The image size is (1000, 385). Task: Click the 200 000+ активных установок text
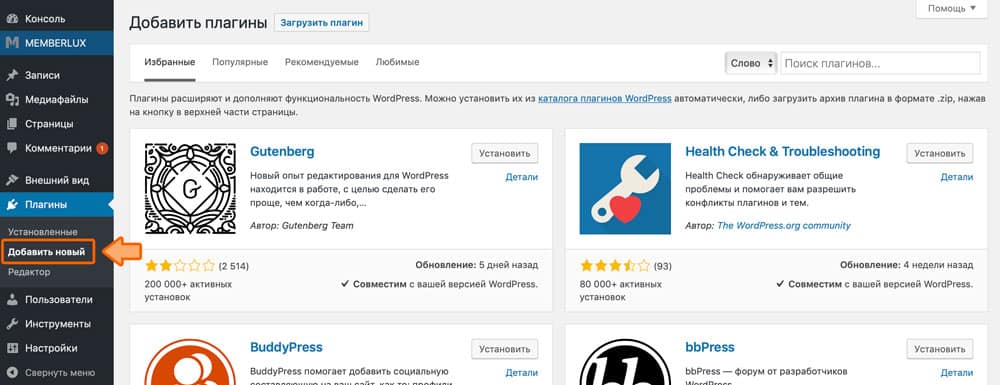coord(188,290)
